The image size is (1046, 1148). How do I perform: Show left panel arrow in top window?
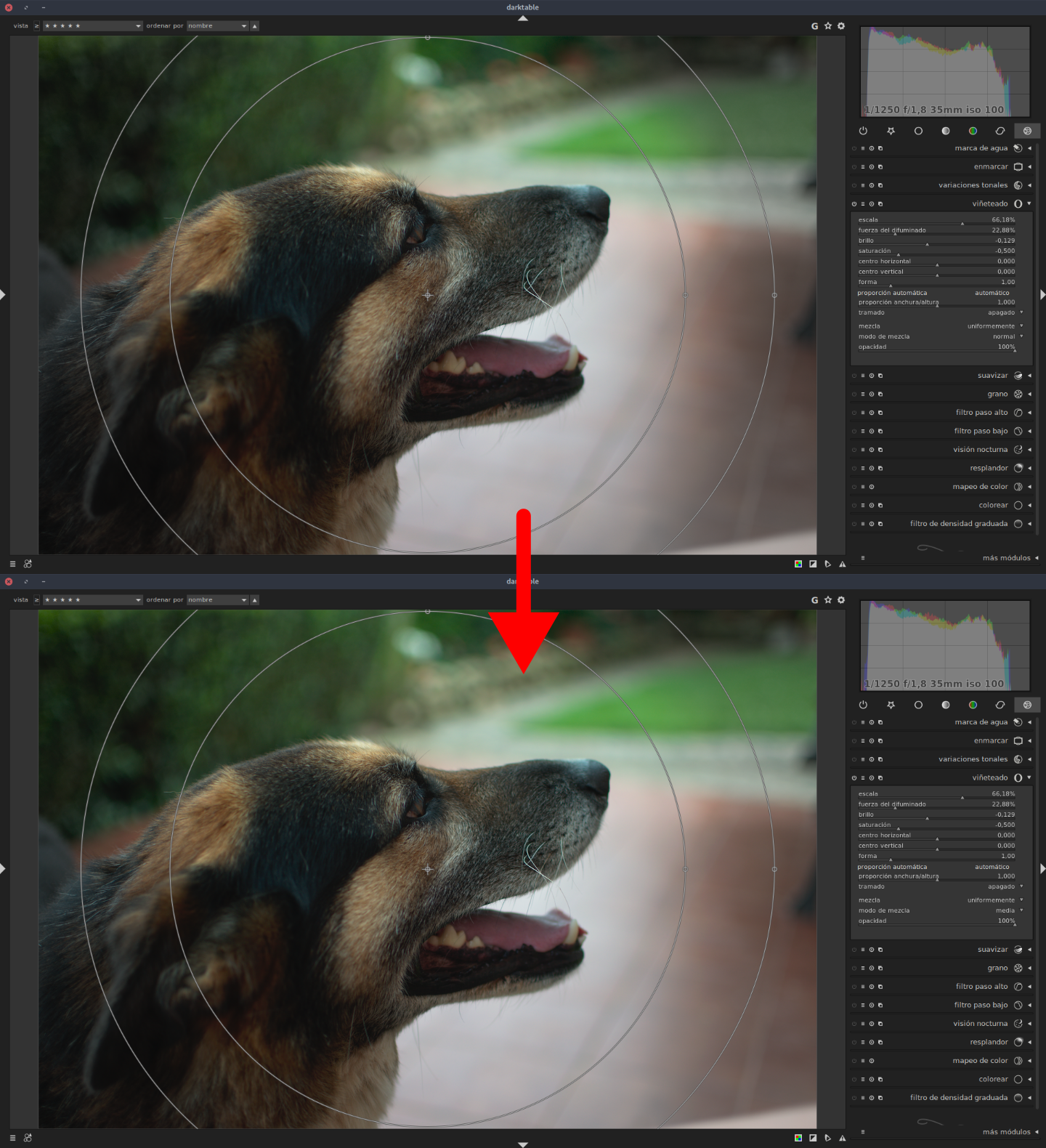click(x=3, y=294)
